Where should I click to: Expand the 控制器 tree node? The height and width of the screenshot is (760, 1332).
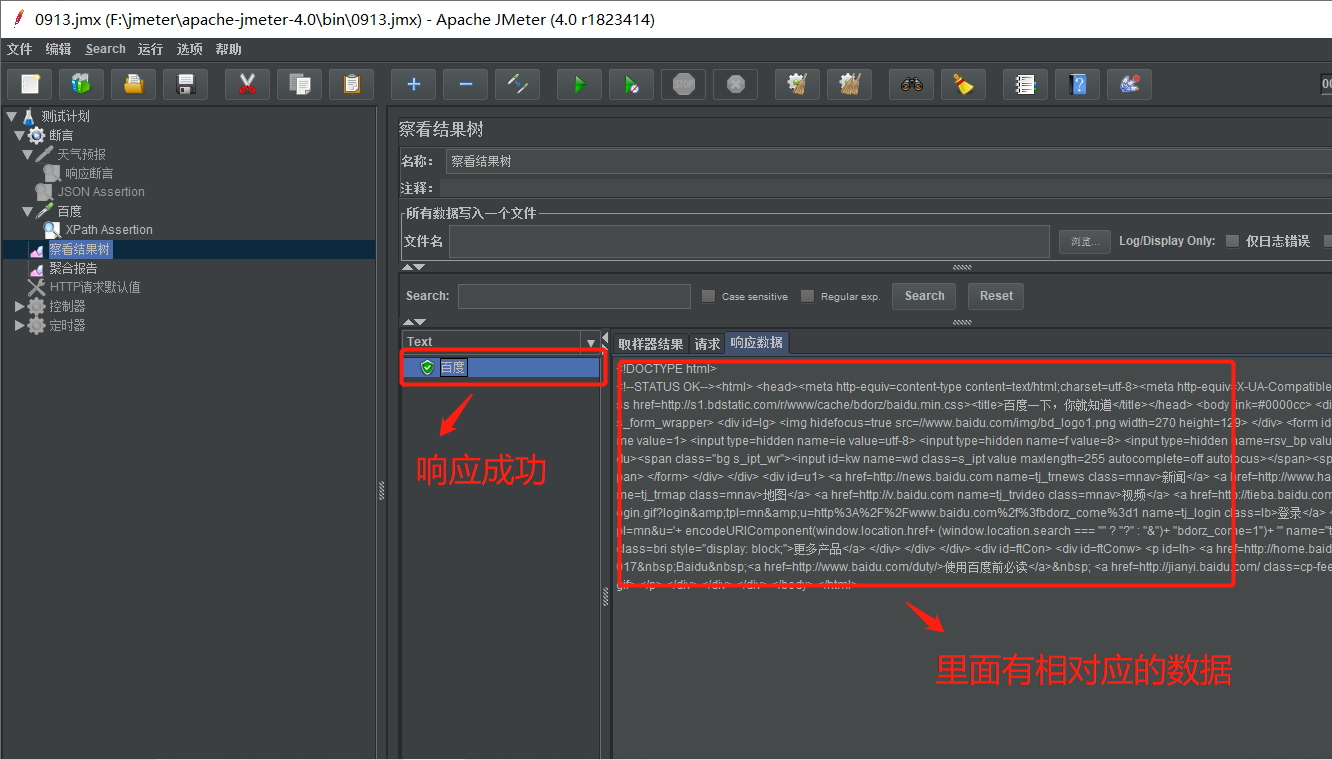(20, 306)
